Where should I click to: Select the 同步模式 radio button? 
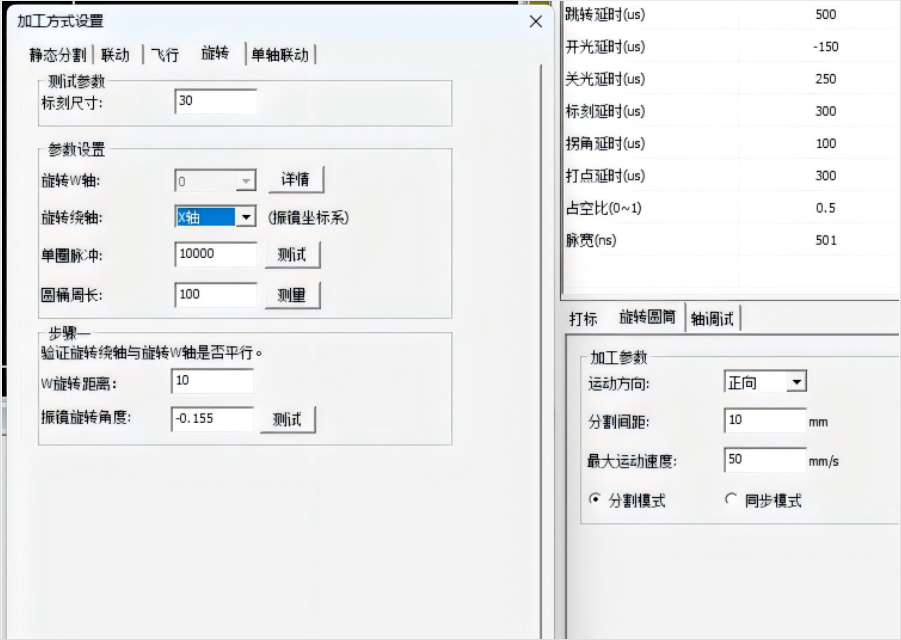[731, 499]
